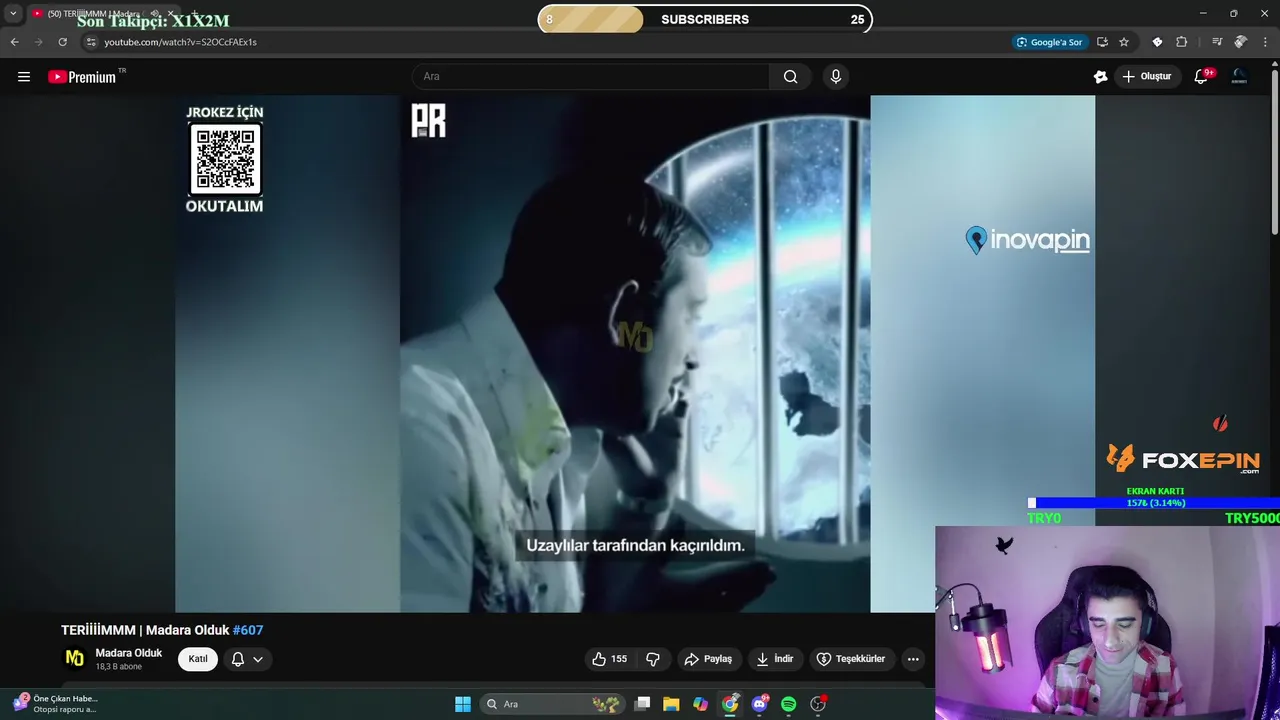The image size is (1280, 720).
Task: Open Discord from the taskbar
Action: click(759, 704)
